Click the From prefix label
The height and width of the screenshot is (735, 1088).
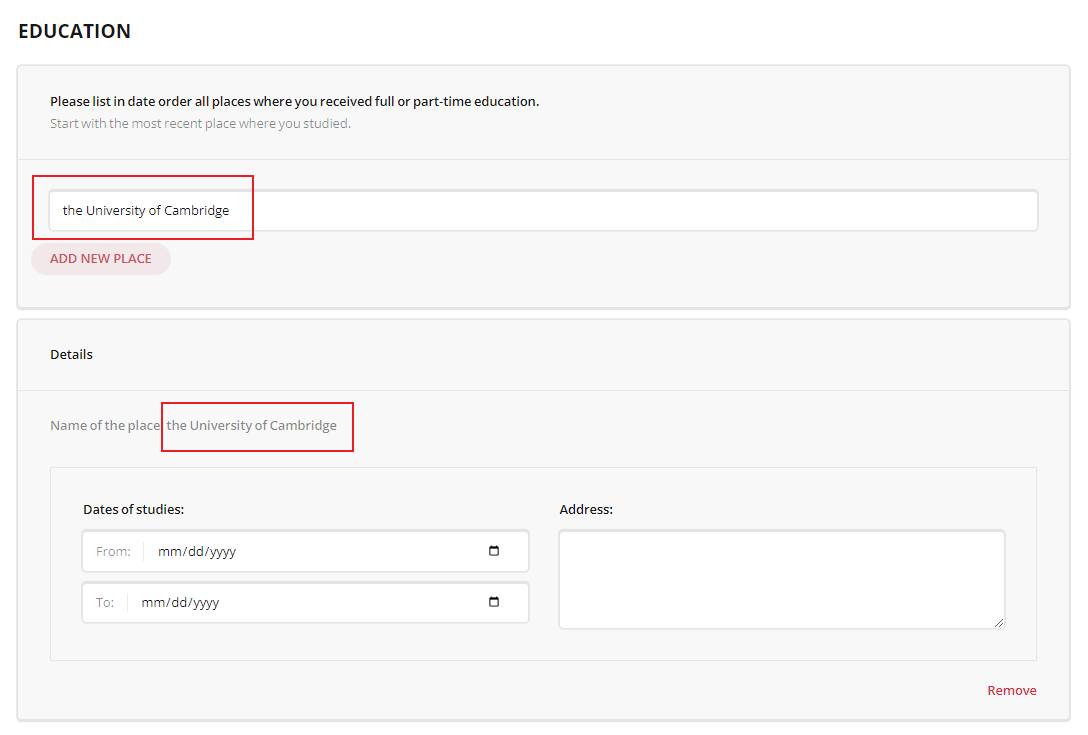click(113, 550)
